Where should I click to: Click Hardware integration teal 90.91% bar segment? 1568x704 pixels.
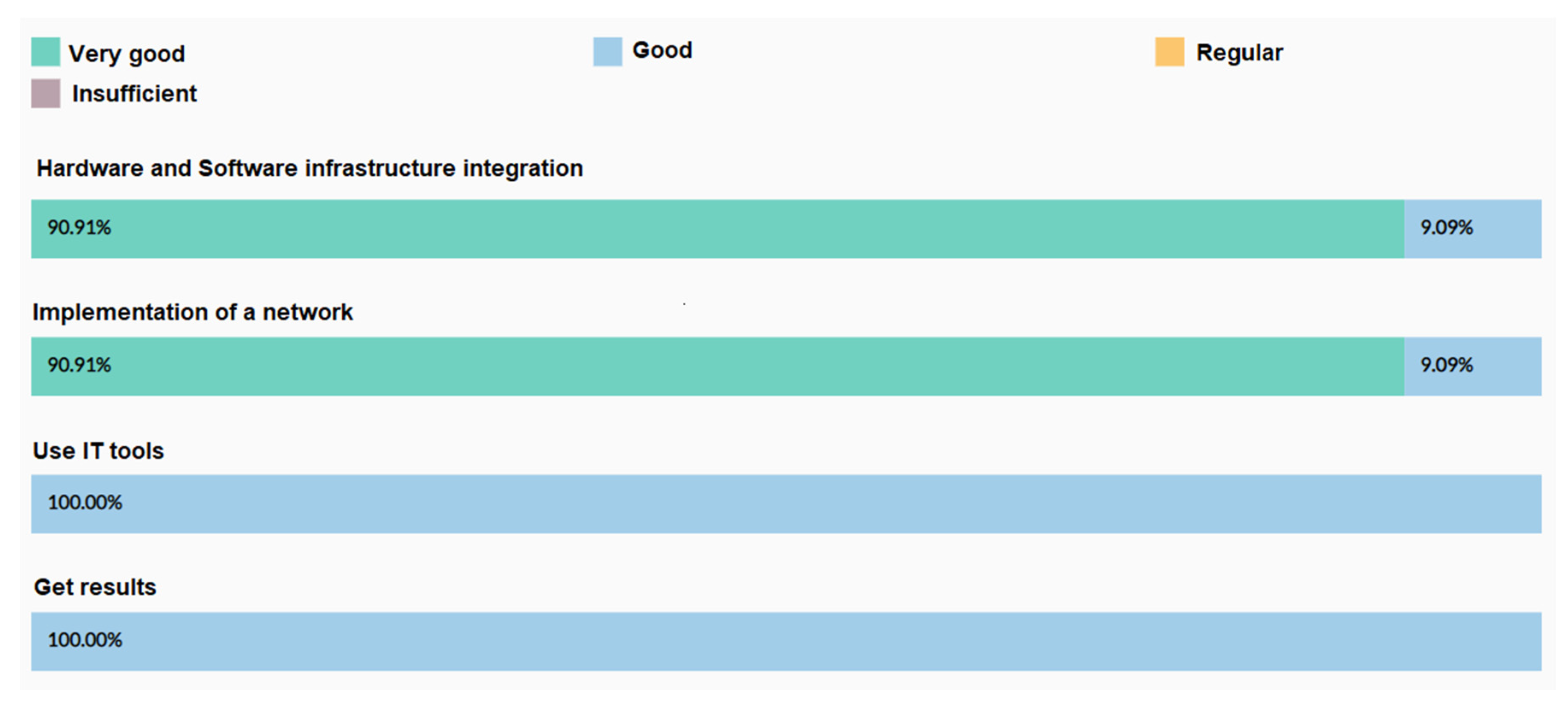717,228
